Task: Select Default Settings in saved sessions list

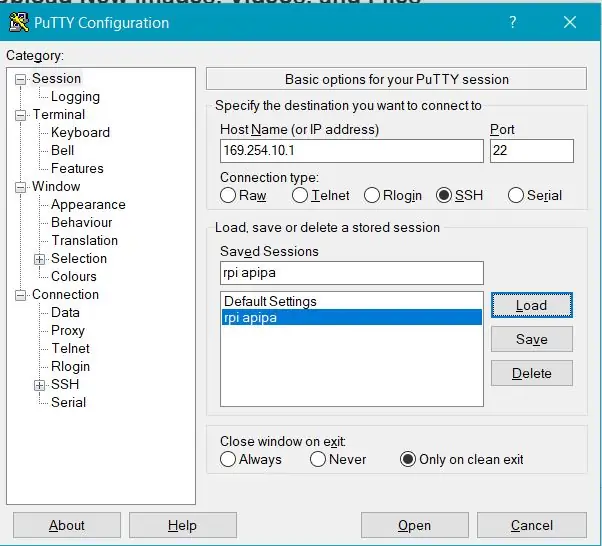Action: (352, 301)
